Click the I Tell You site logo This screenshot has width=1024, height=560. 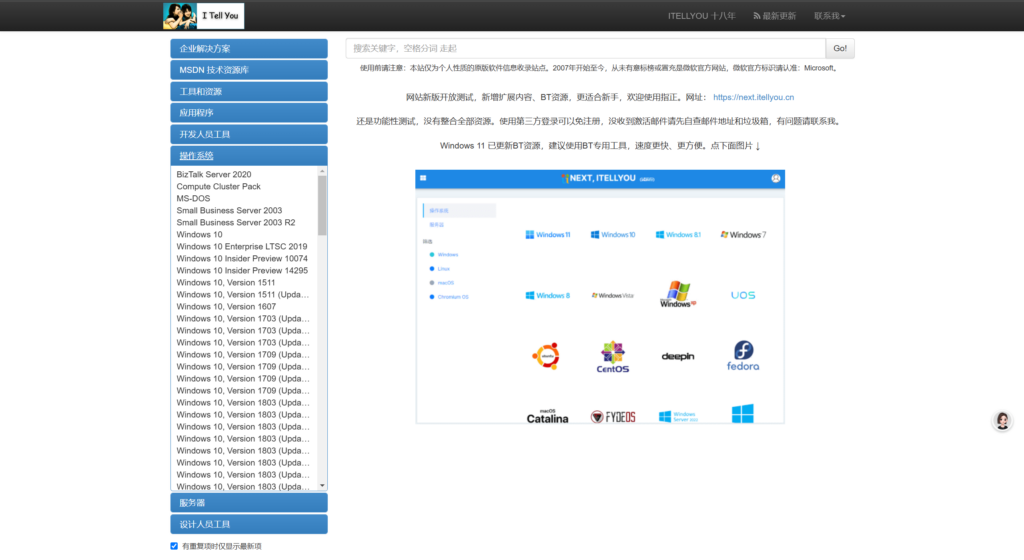pyautogui.click(x=203, y=16)
